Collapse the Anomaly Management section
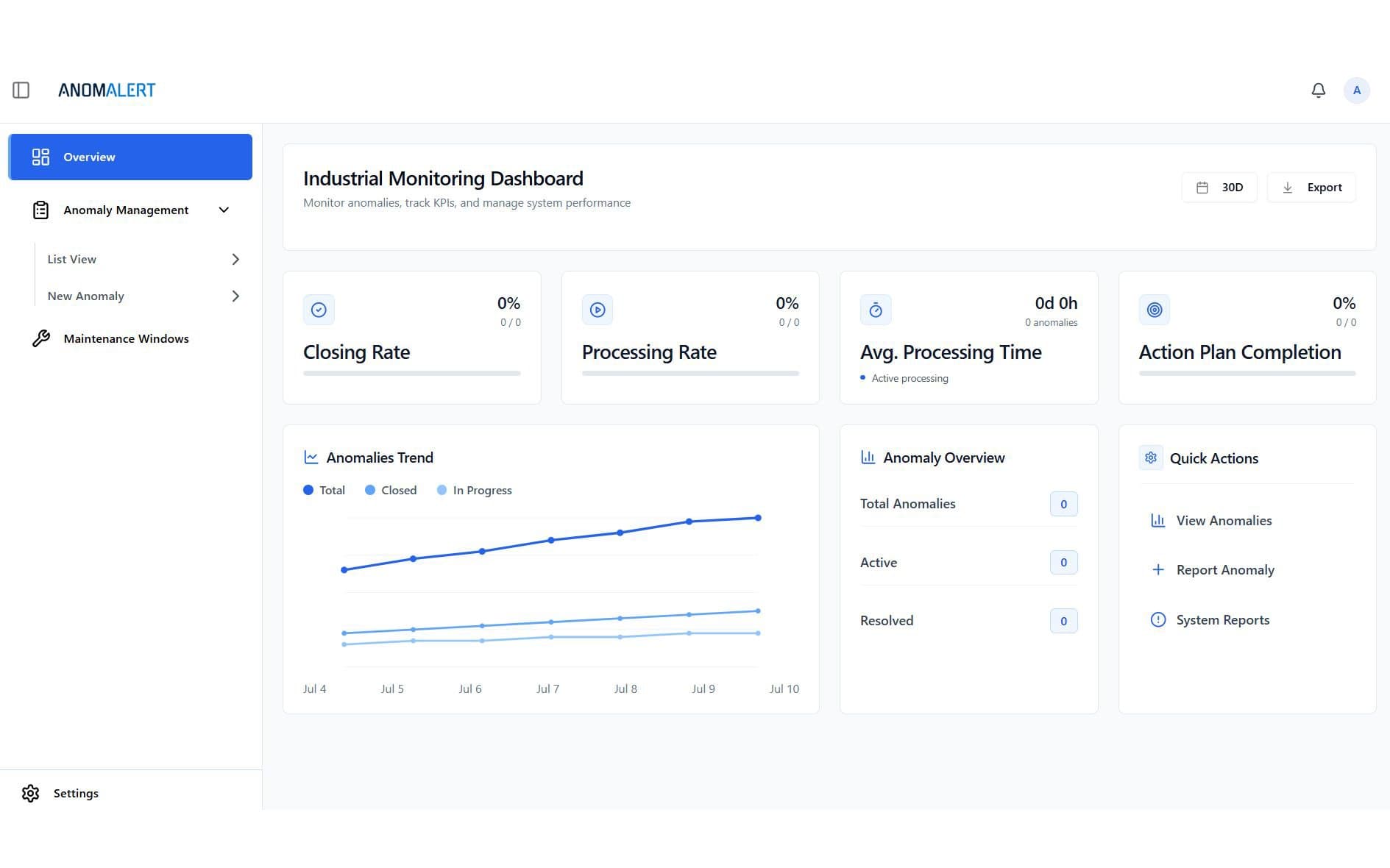The width and height of the screenshot is (1390, 868). [224, 210]
